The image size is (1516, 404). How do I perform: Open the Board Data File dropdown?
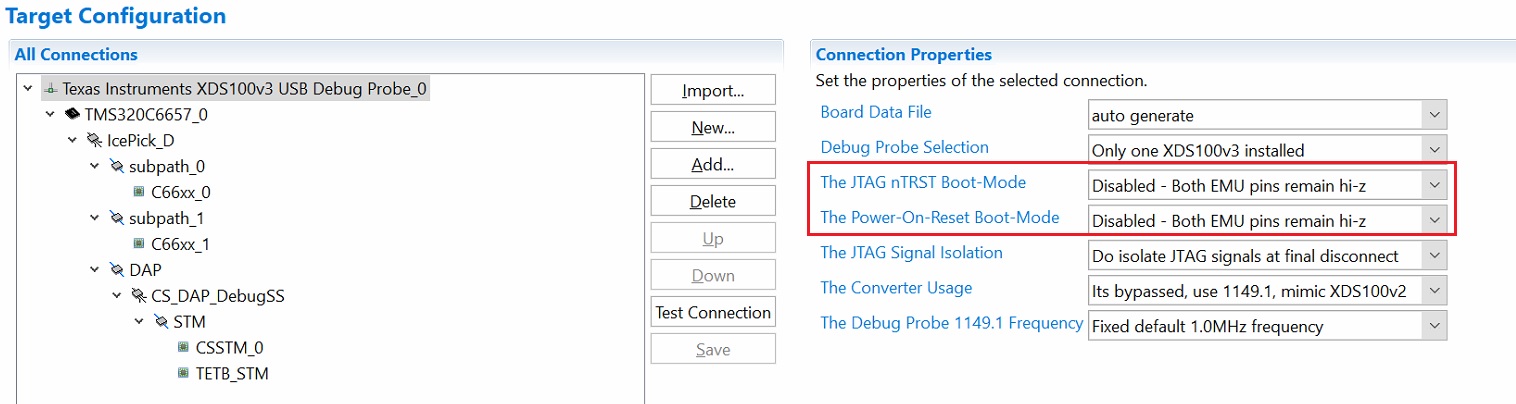1435,115
